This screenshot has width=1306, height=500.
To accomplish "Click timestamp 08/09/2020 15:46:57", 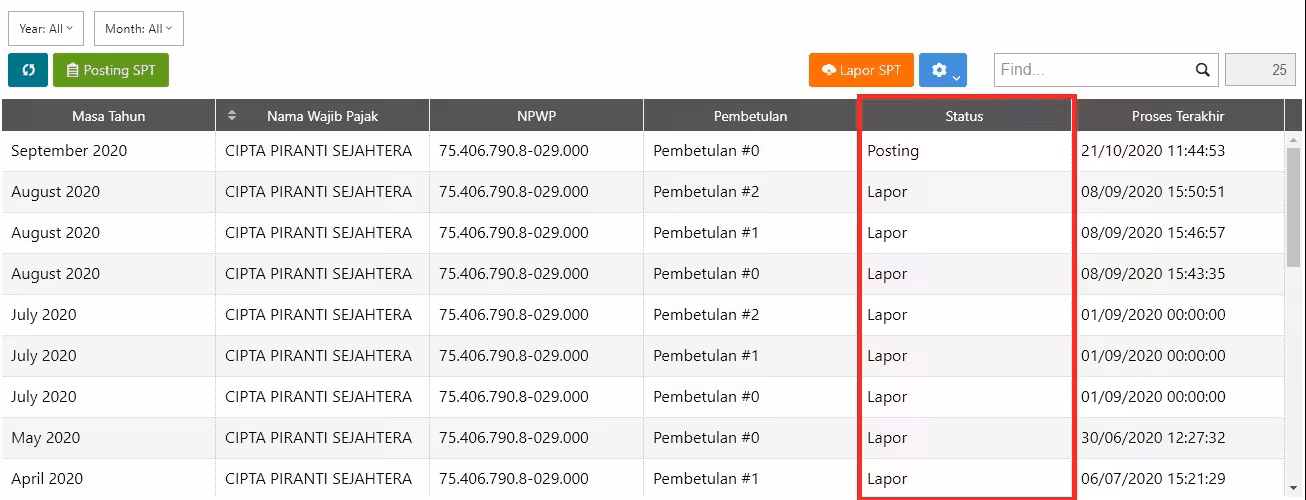I will click(1153, 233).
